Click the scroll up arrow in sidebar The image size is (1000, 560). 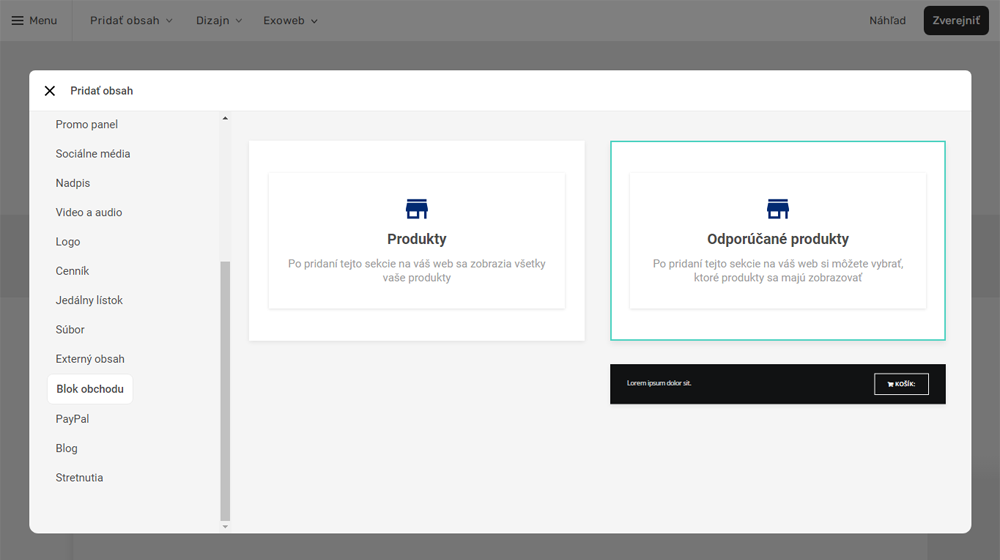225,119
